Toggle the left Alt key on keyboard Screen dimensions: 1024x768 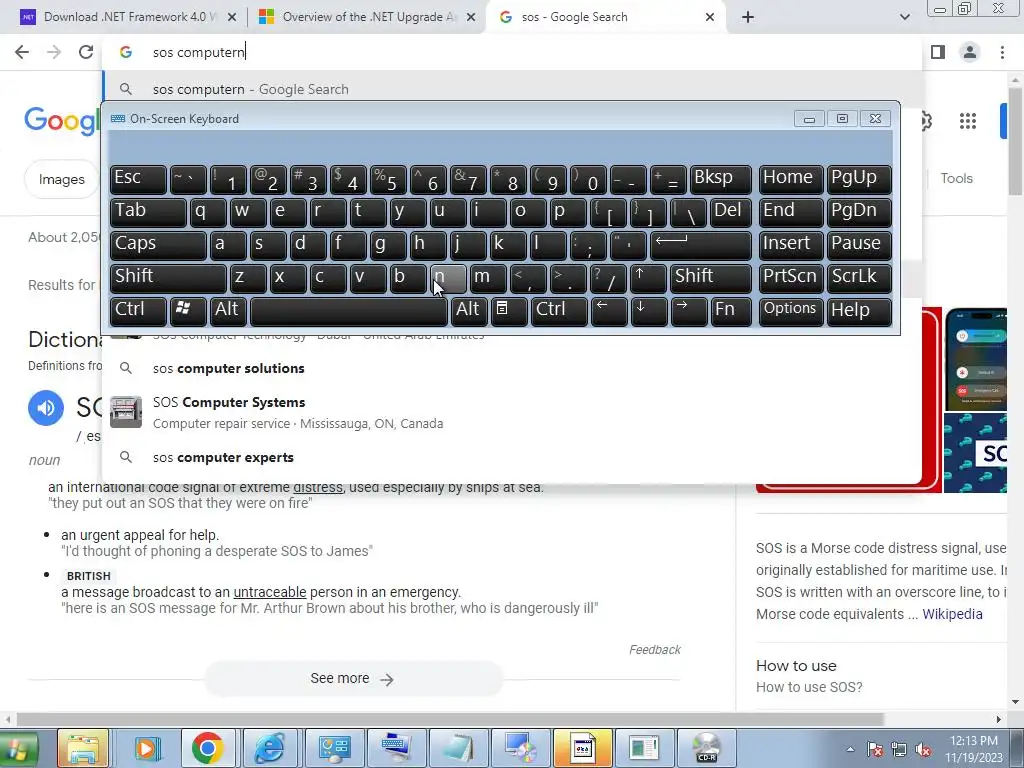point(227,312)
